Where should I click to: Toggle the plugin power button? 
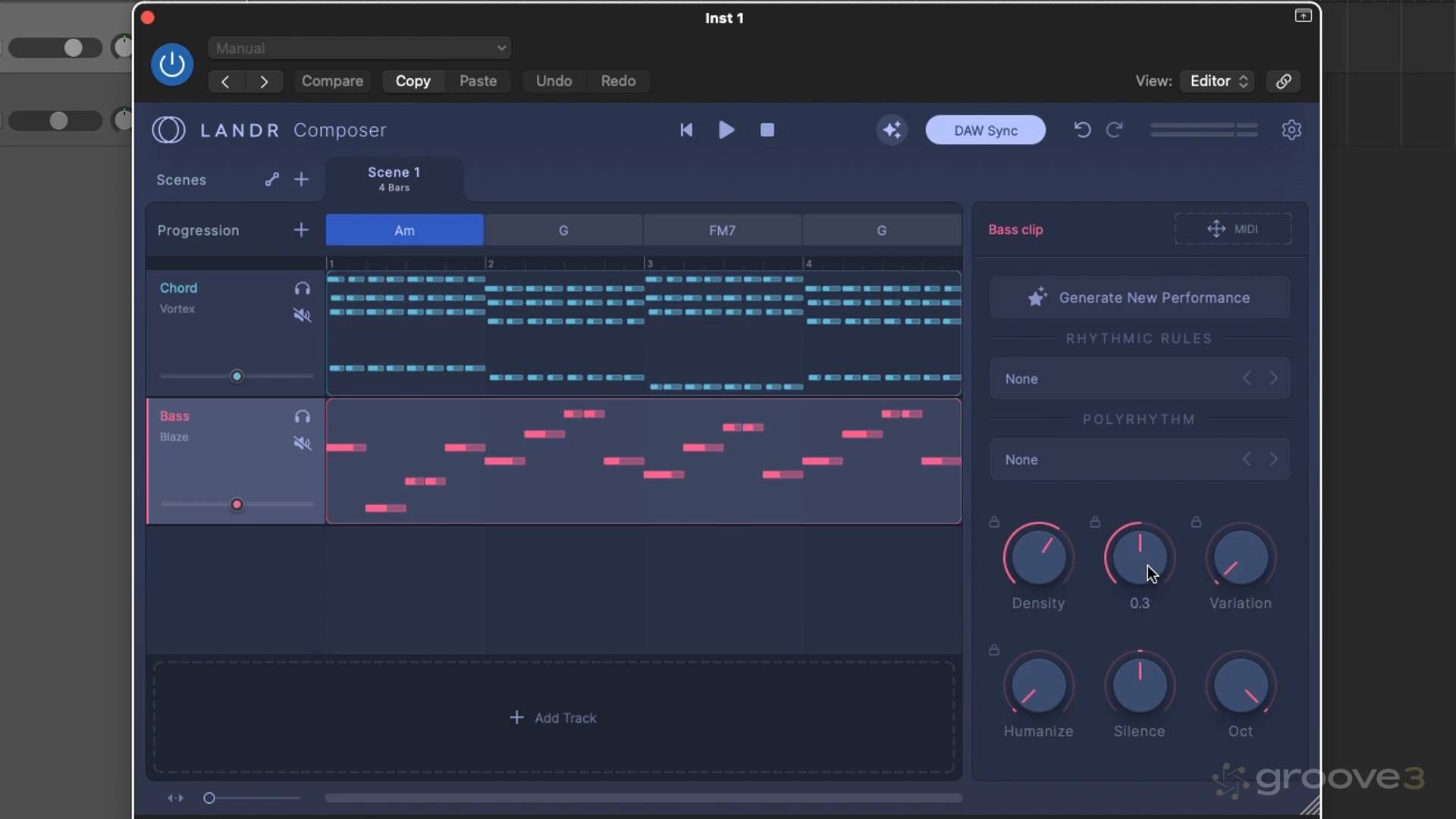[x=172, y=64]
